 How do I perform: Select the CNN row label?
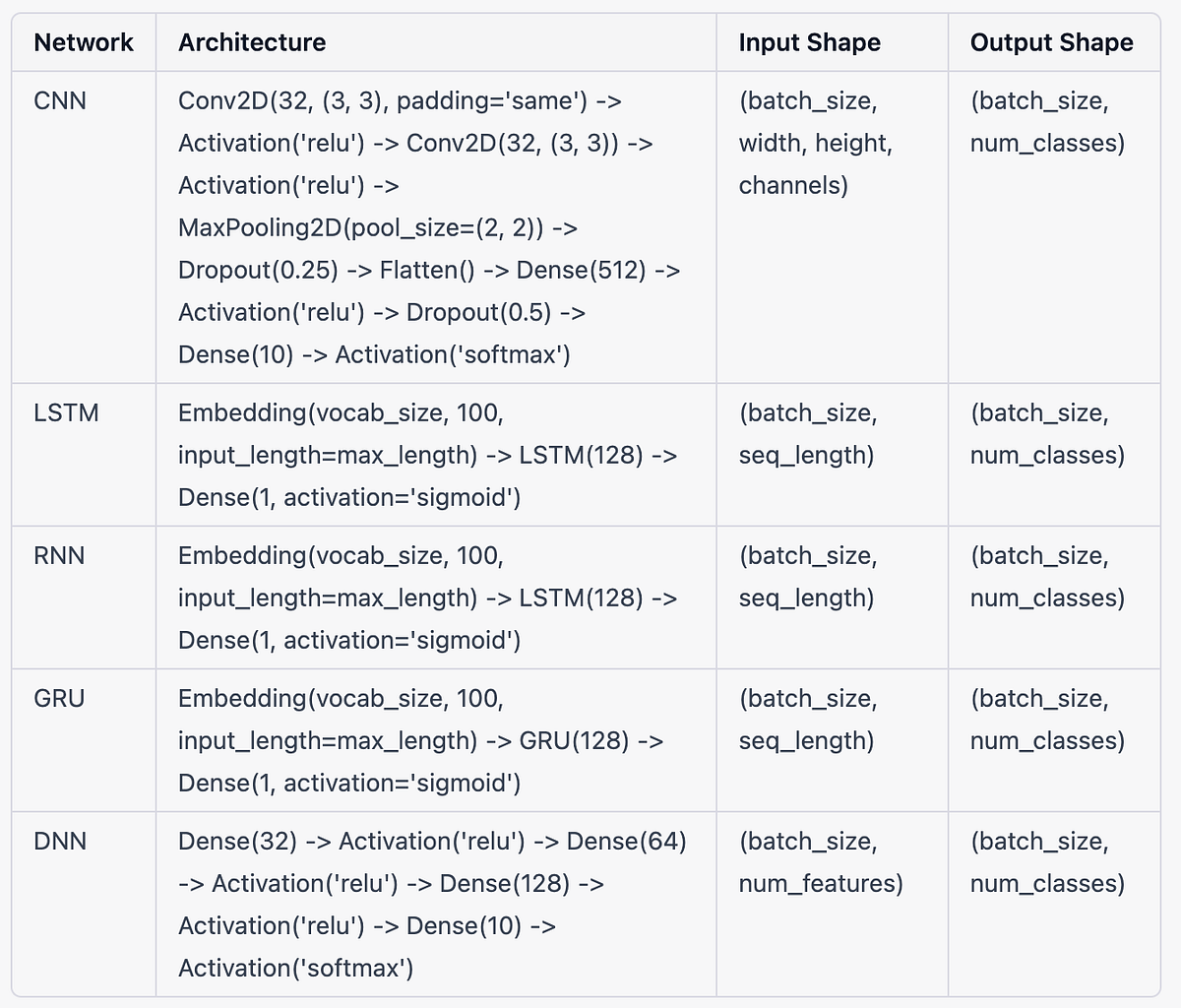coord(59,100)
